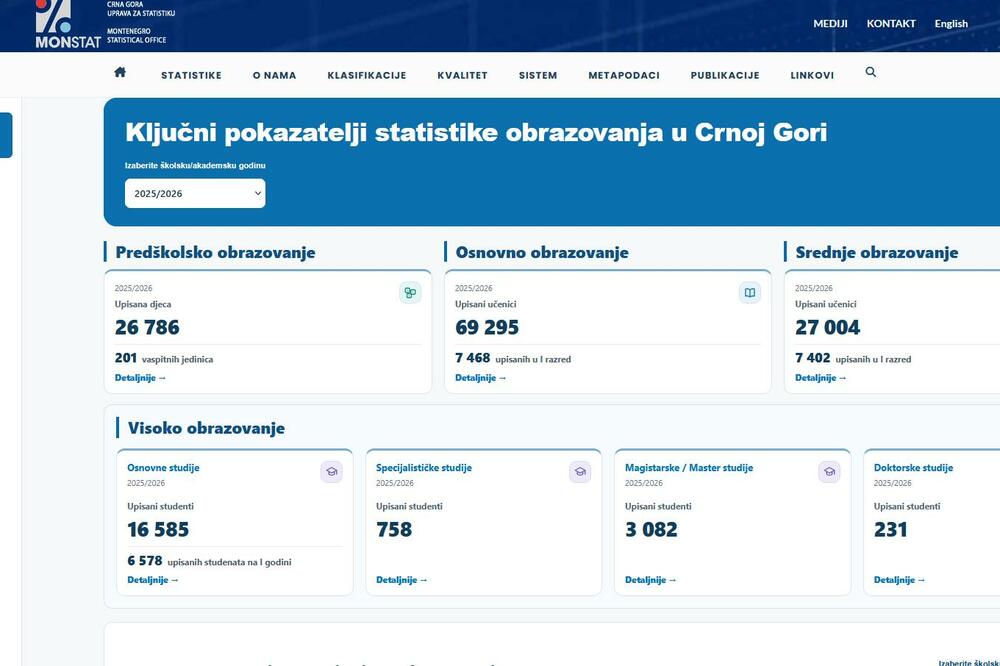This screenshot has height=666, width=1000.
Task: Click graduation cap icon in Magistarske studije card
Action: click(x=829, y=472)
